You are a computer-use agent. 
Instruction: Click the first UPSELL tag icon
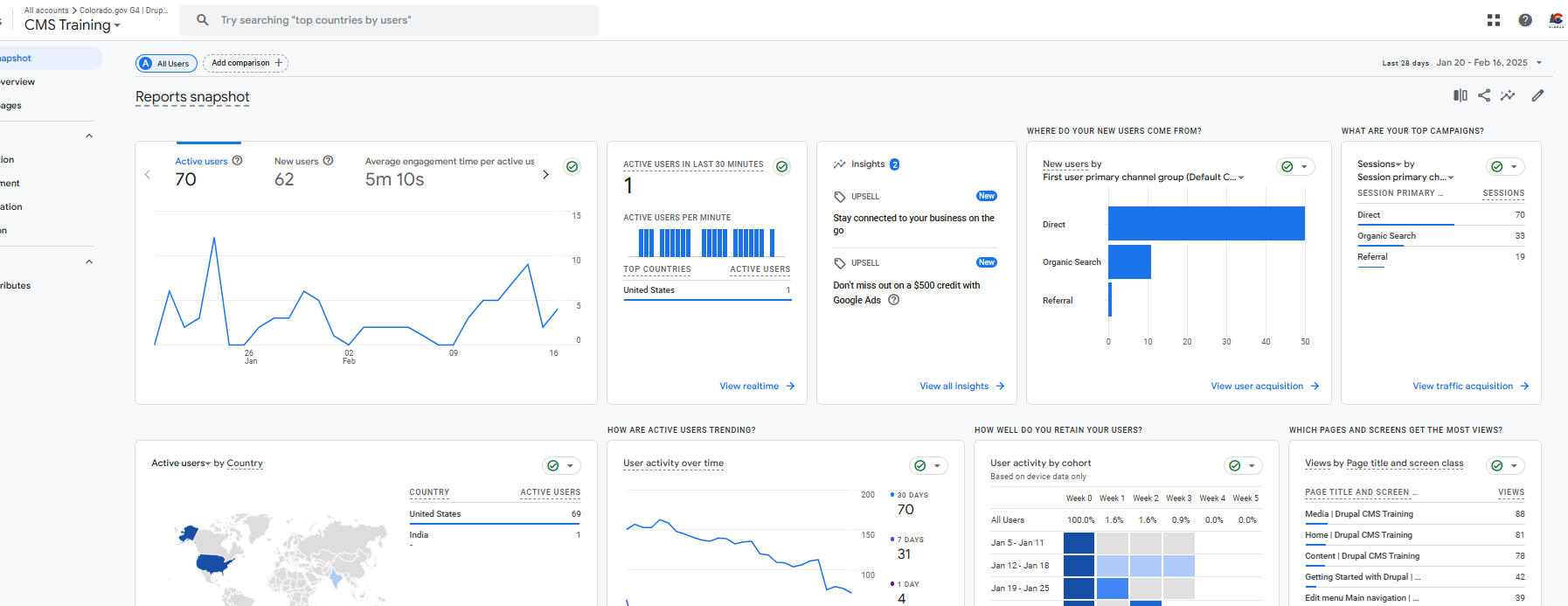pyautogui.click(x=840, y=197)
